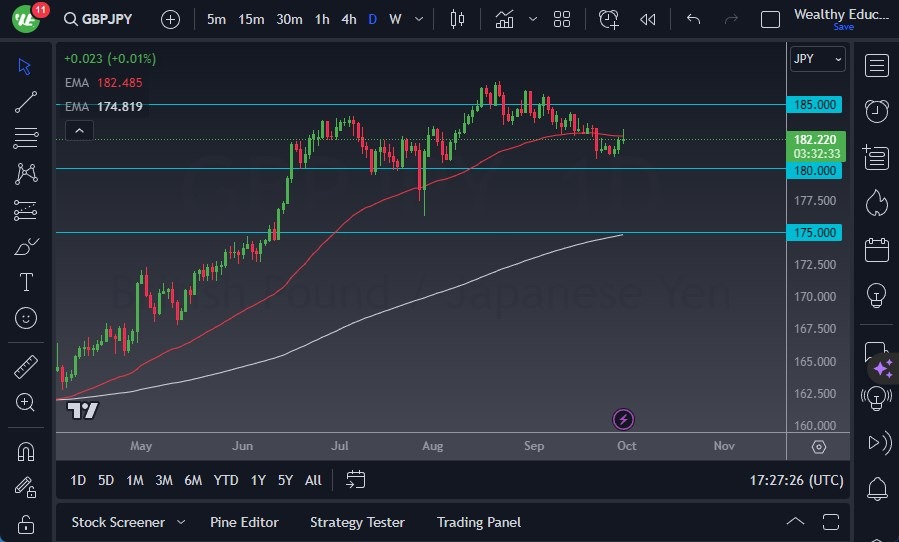
Task: Select the Trend Line drawing tool
Action: tap(26, 101)
